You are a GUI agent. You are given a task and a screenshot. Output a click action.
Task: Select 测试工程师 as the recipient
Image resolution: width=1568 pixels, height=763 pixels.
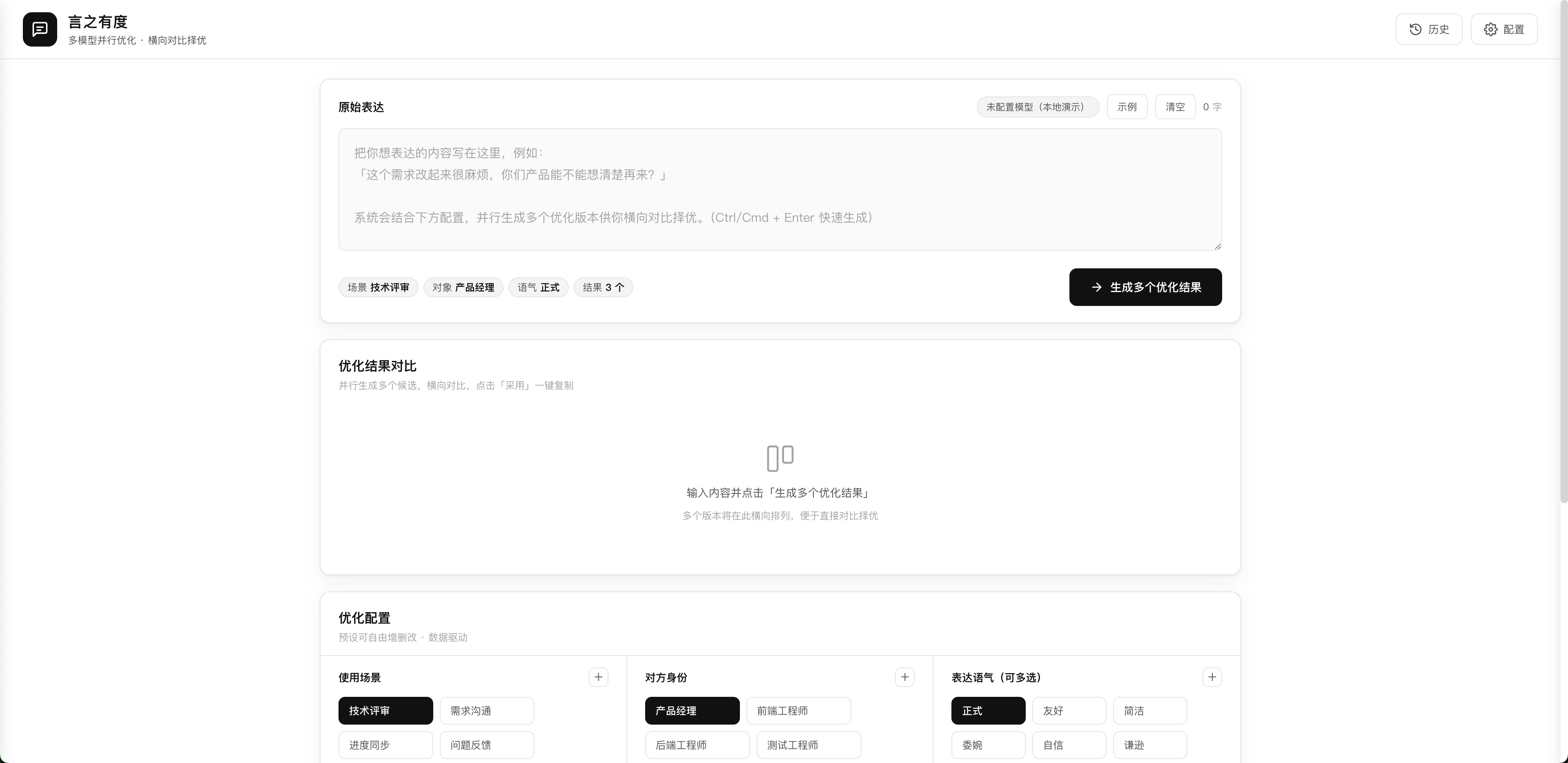pos(808,745)
